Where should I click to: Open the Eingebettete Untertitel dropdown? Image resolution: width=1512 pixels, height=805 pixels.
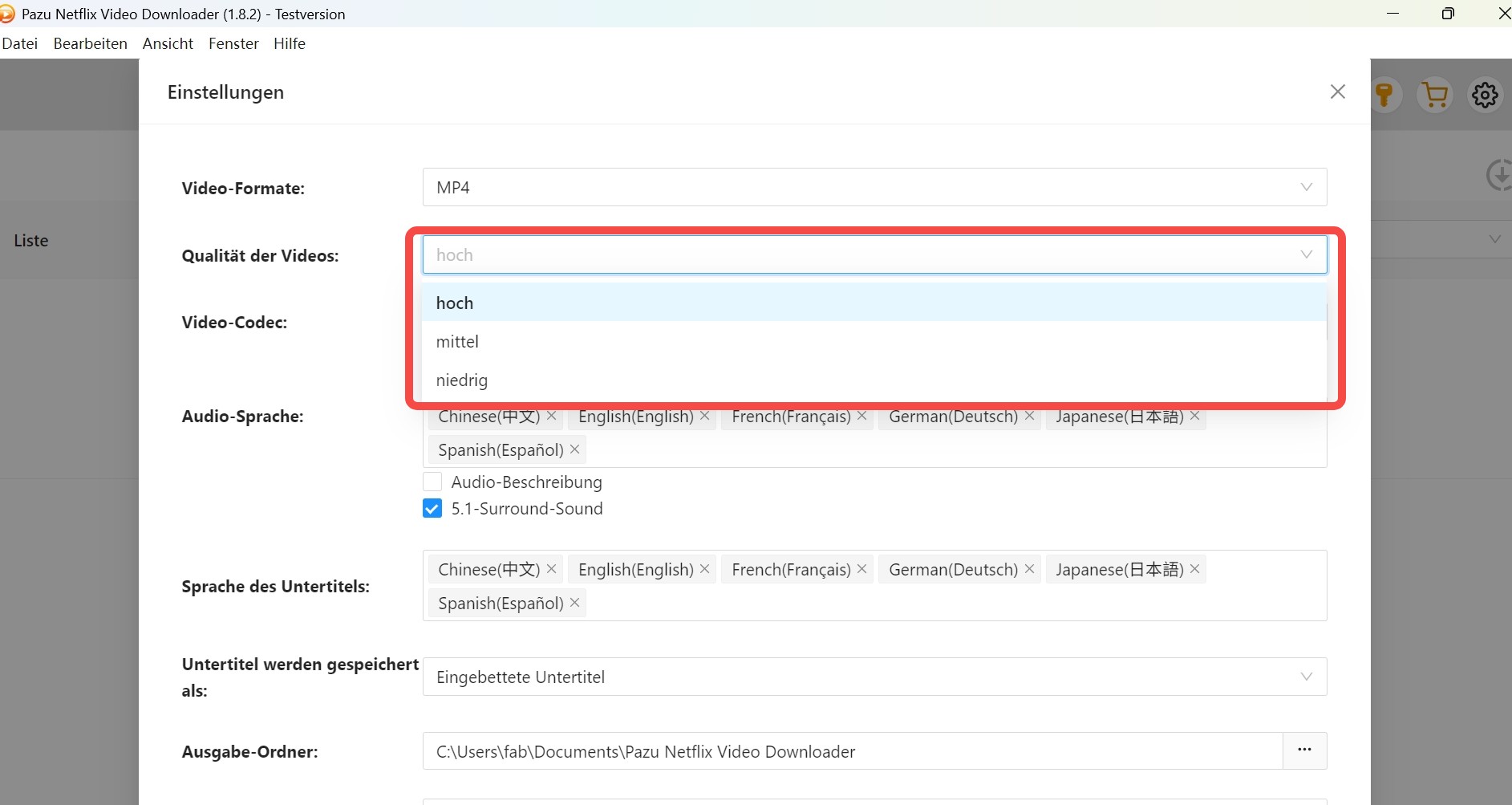[874, 677]
